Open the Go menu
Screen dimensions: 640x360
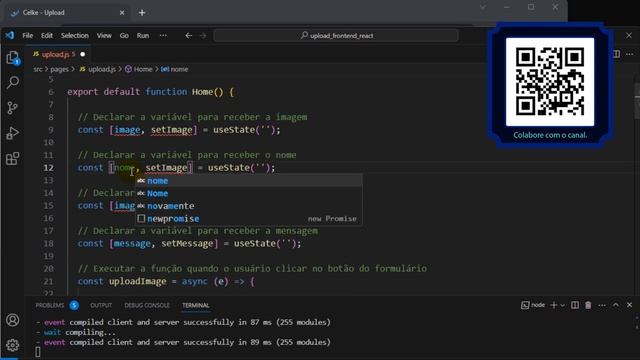point(124,36)
